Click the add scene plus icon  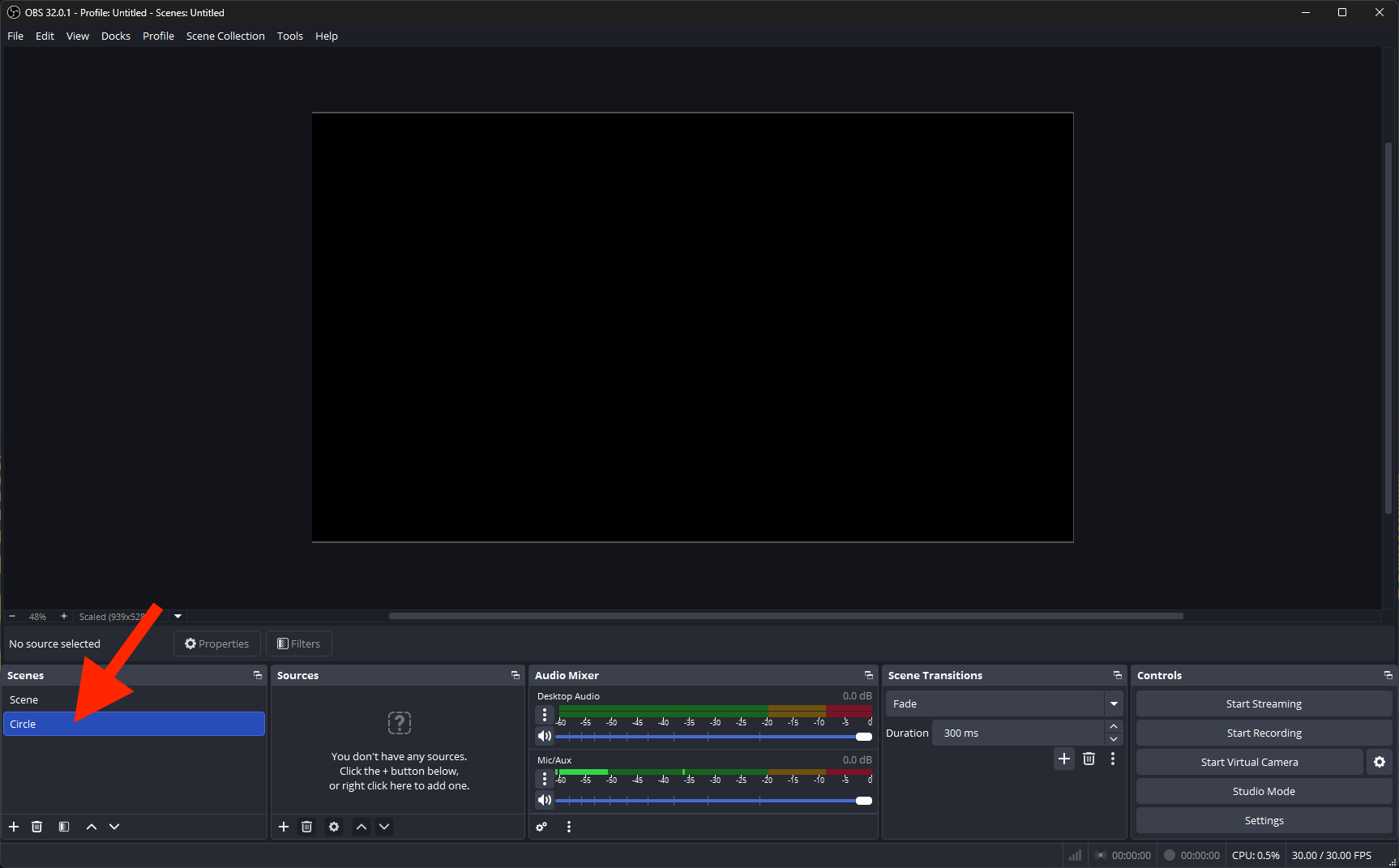click(14, 827)
